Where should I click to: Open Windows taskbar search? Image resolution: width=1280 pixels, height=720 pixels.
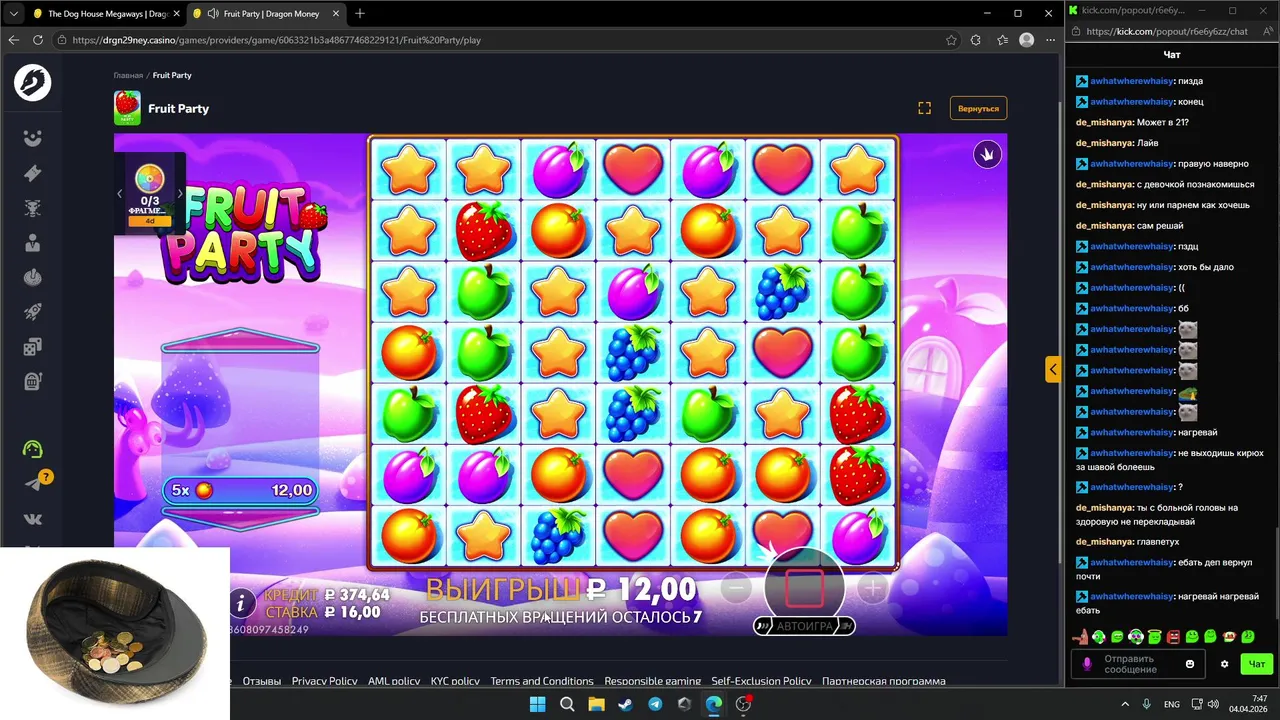point(567,704)
